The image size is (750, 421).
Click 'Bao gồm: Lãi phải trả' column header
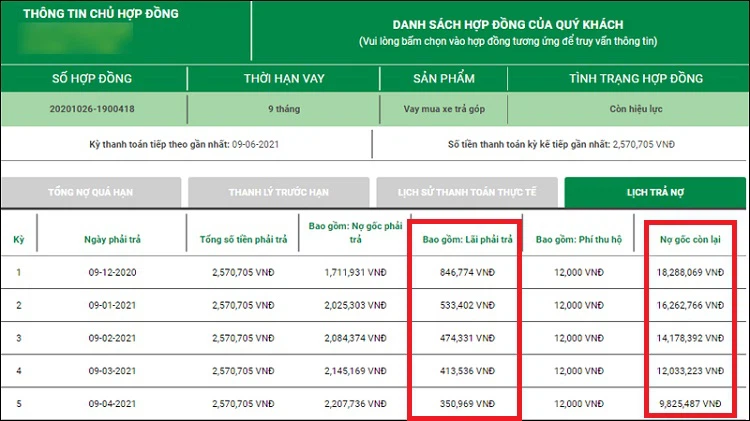[x=466, y=240]
